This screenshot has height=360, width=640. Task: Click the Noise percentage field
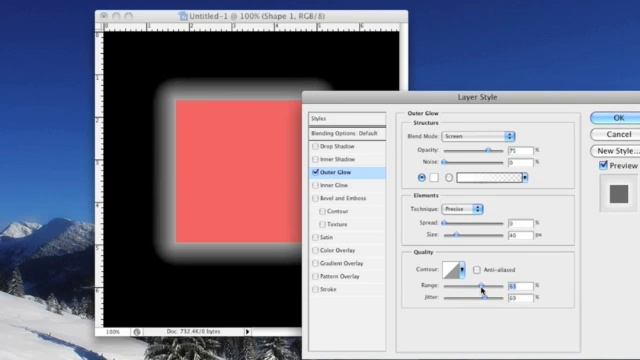tap(520, 162)
